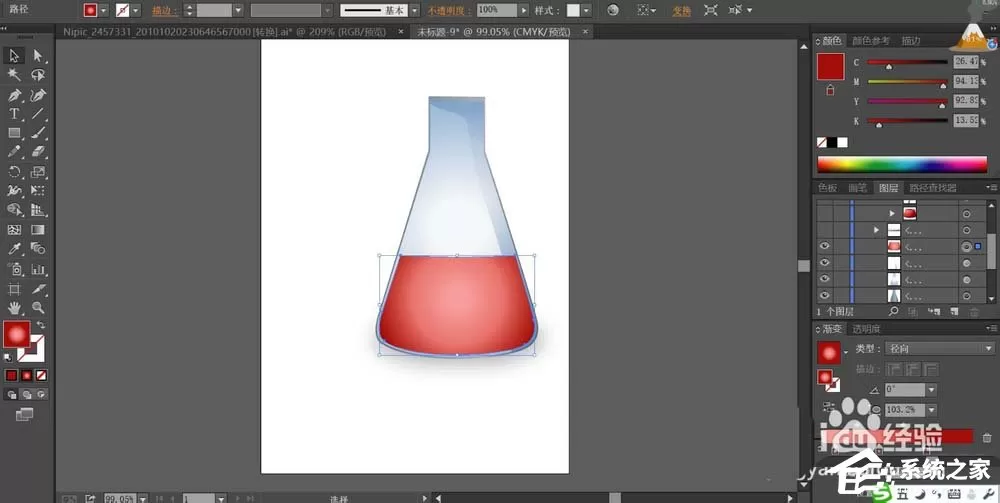Image resolution: width=1000 pixels, height=503 pixels.
Task: Select the Lasso tool
Action: pos(38,75)
